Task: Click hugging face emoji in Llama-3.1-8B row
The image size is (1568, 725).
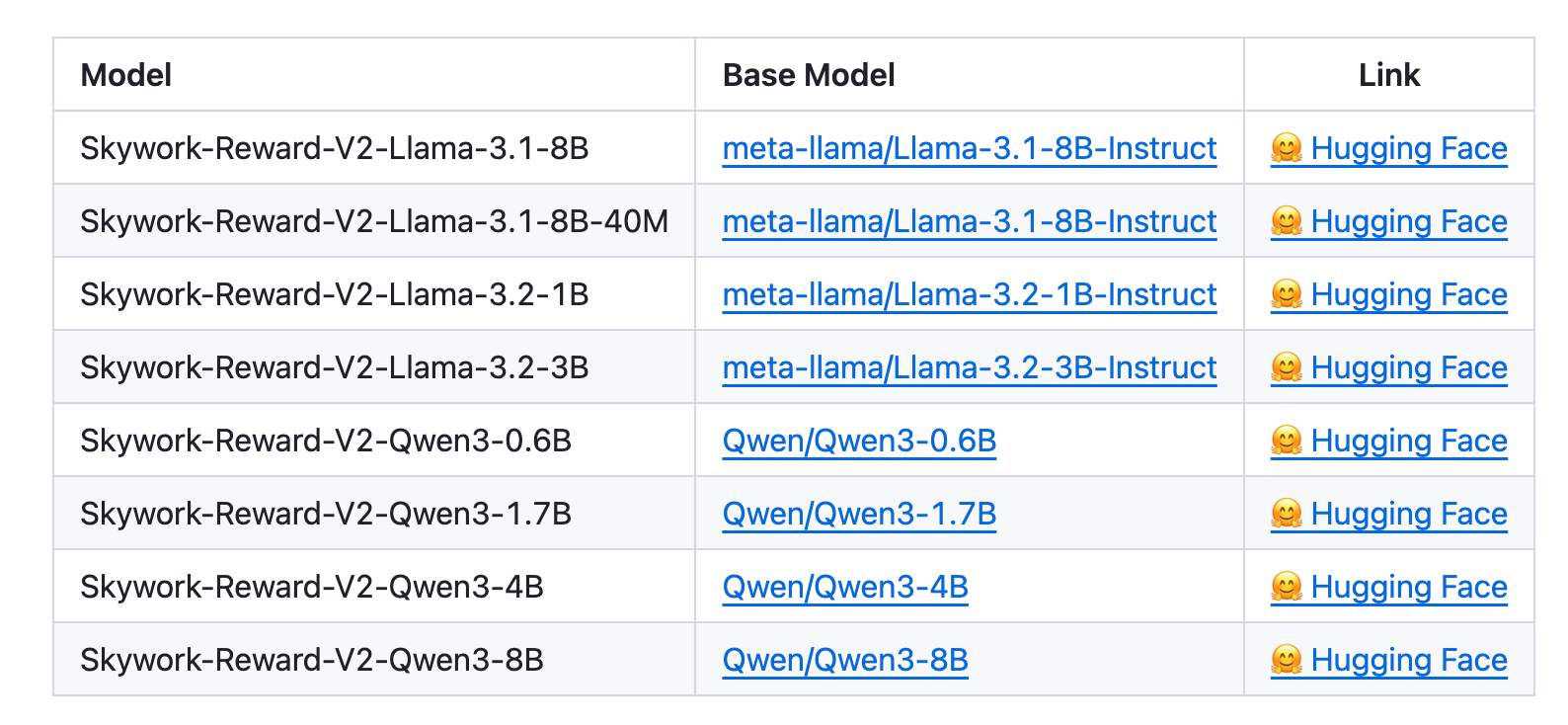Action: click(x=1287, y=148)
